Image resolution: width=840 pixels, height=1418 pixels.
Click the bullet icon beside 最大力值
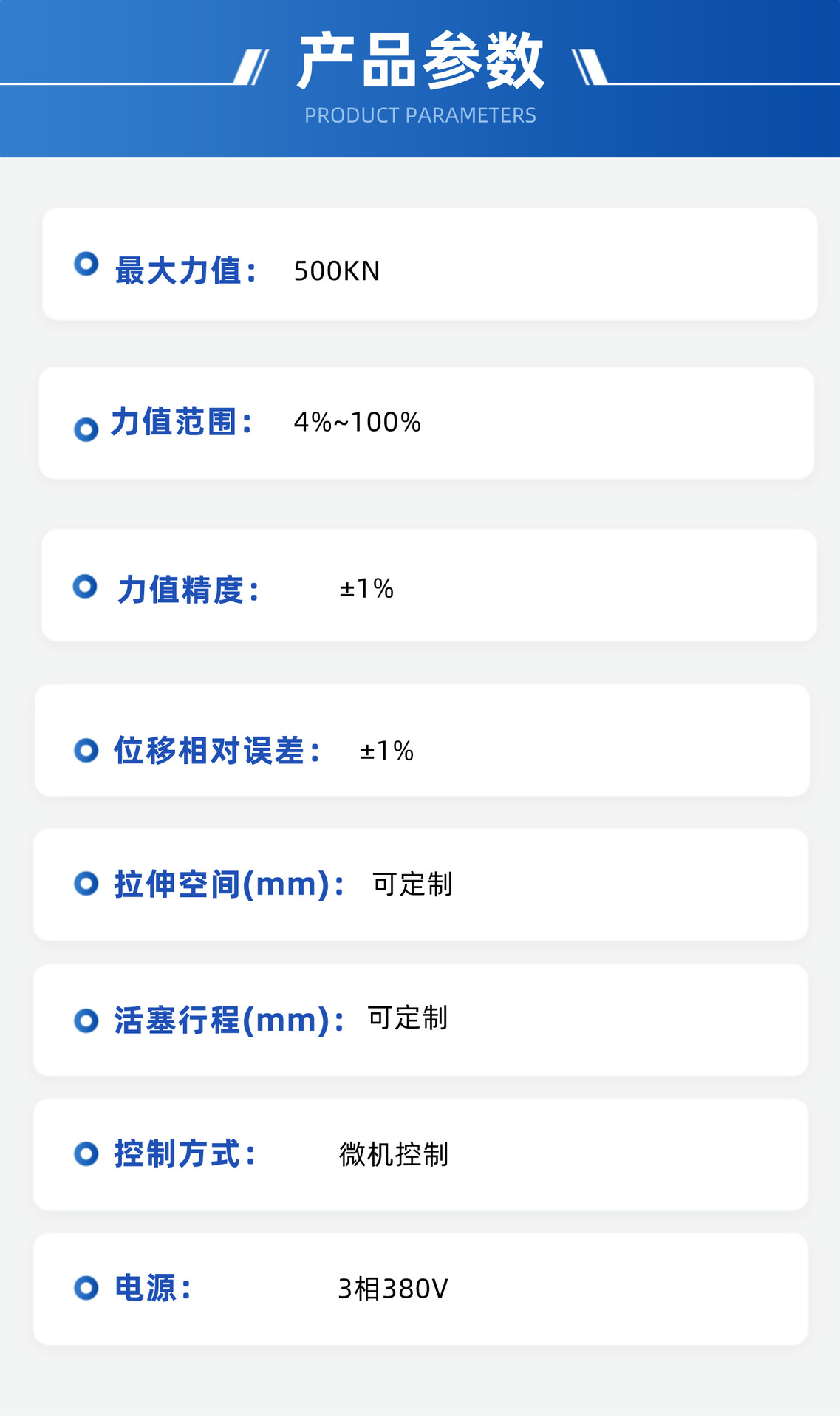point(86,264)
